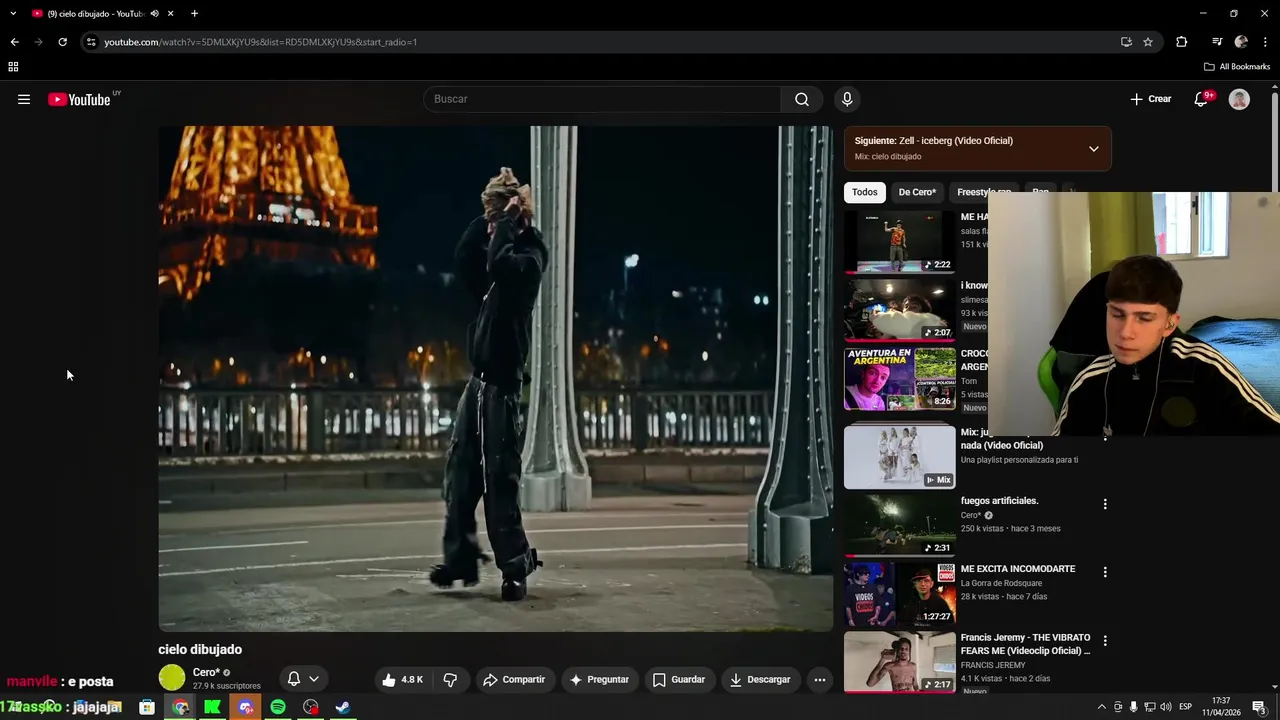This screenshot has height=720, width=1280.
Task: Start voice search with the microphone icon
Action: click(x=847, y=99)
